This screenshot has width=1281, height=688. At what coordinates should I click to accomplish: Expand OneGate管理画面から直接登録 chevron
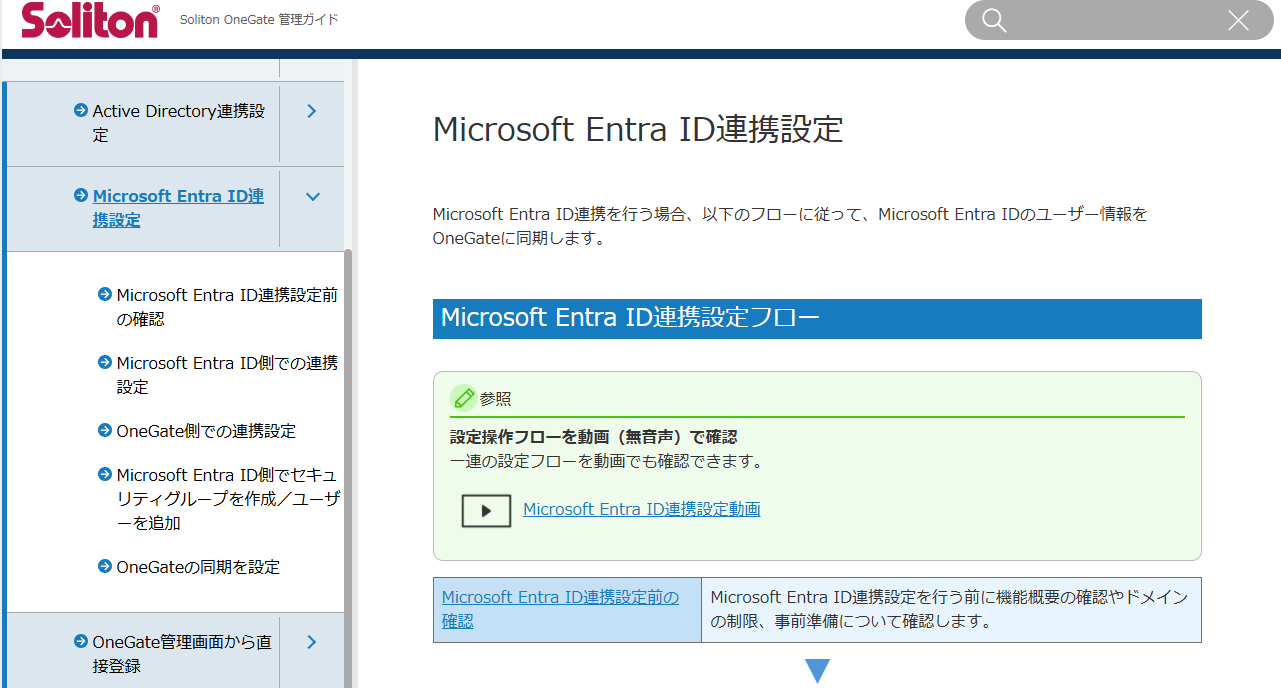click(x=312, y=642)
